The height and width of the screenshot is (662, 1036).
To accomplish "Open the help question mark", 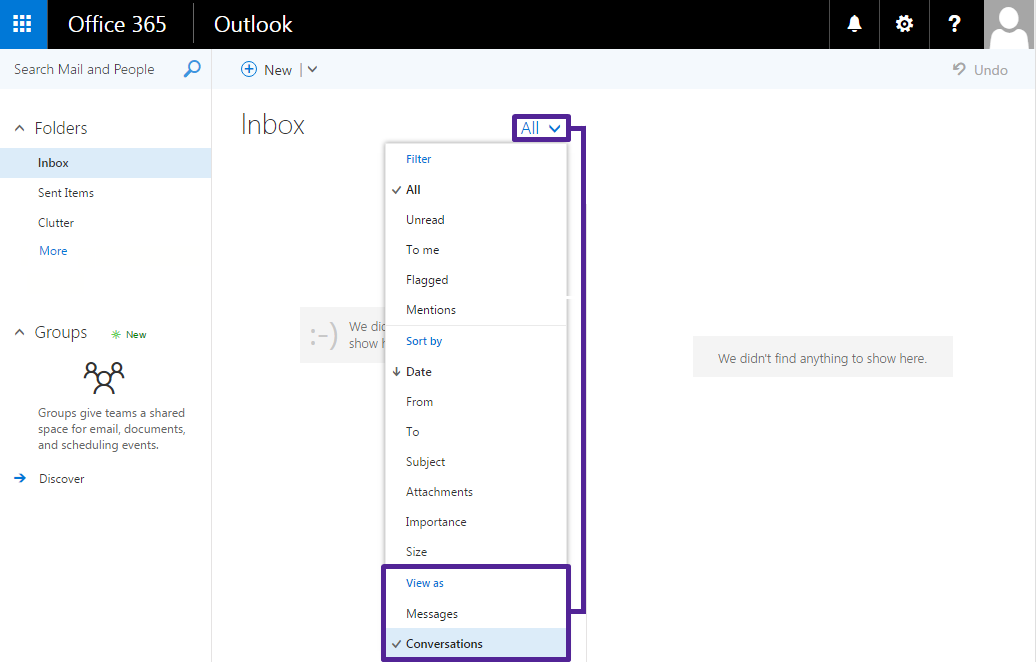I will (x=954, y=24).
